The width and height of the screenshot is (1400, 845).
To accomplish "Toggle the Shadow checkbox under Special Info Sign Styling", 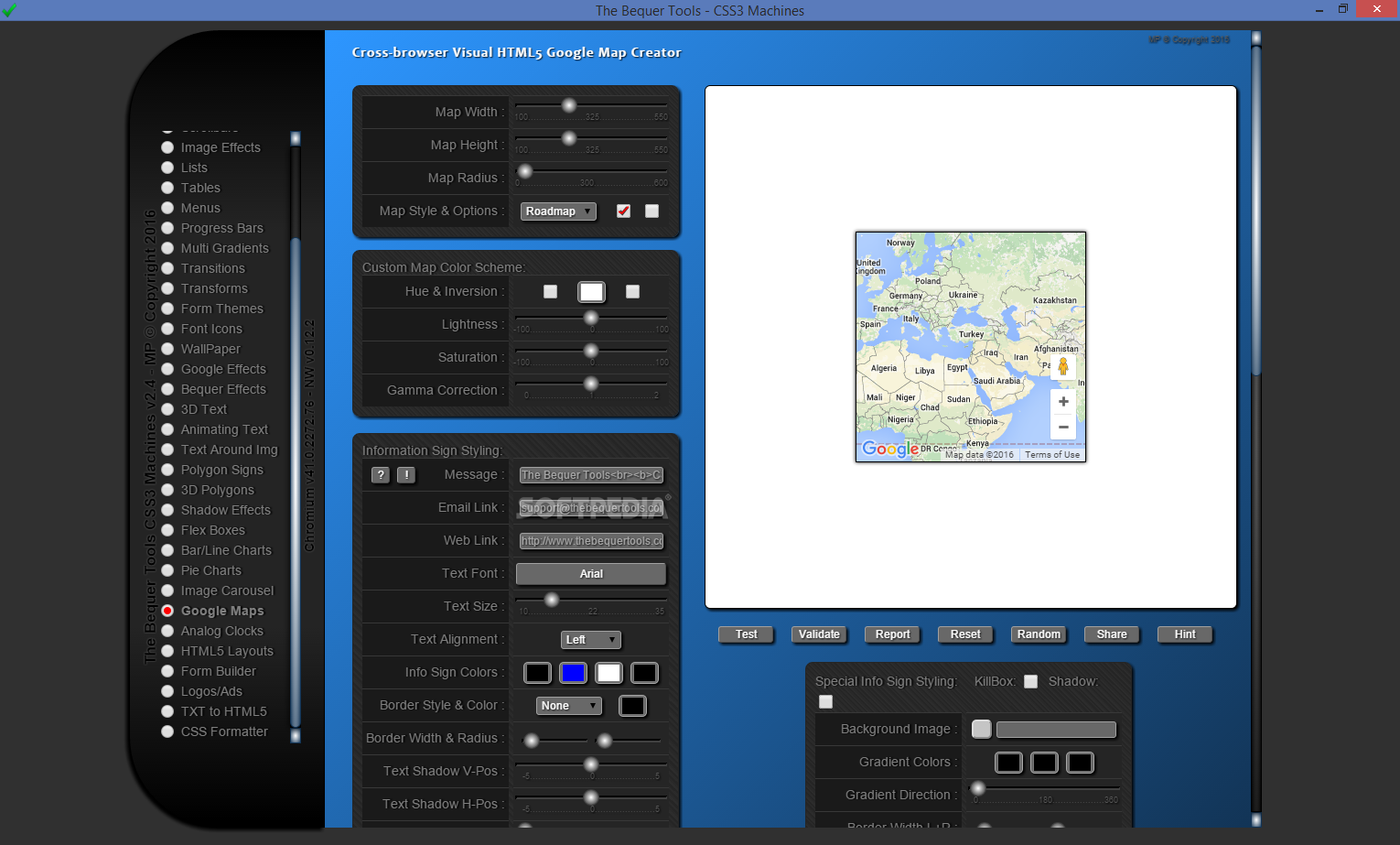I will [826, 701].
